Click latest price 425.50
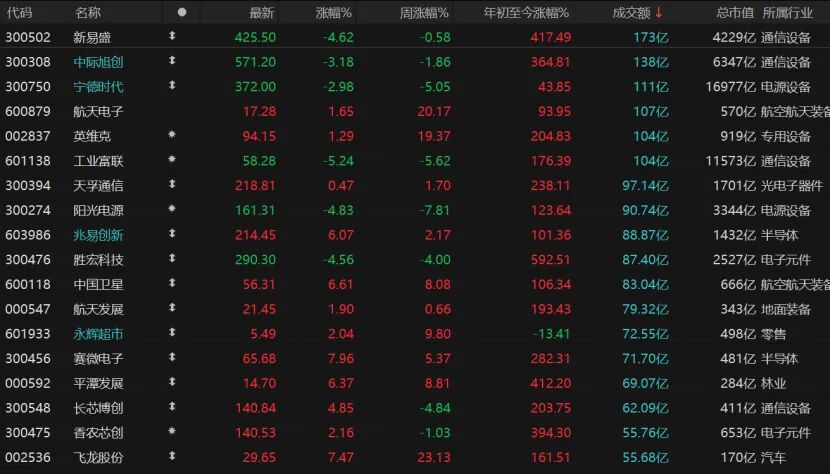This screenshot has width=830, height=474. point(255,37)
